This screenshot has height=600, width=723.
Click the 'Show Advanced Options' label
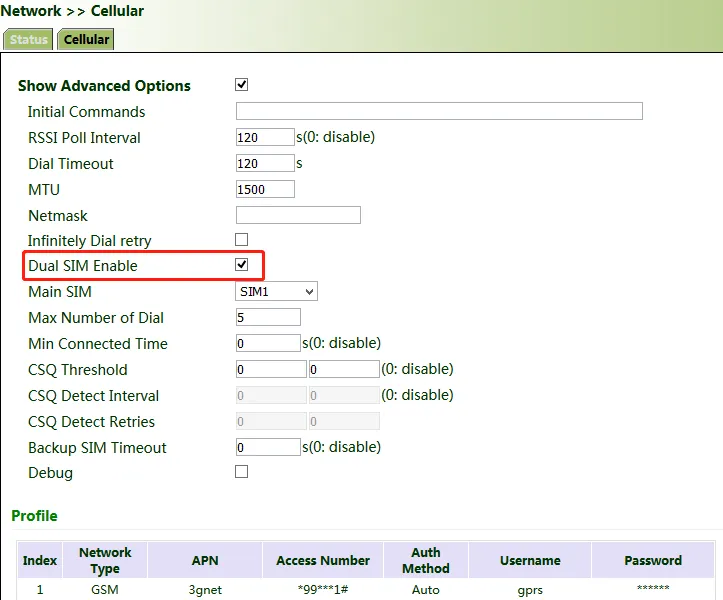[104, 86]
